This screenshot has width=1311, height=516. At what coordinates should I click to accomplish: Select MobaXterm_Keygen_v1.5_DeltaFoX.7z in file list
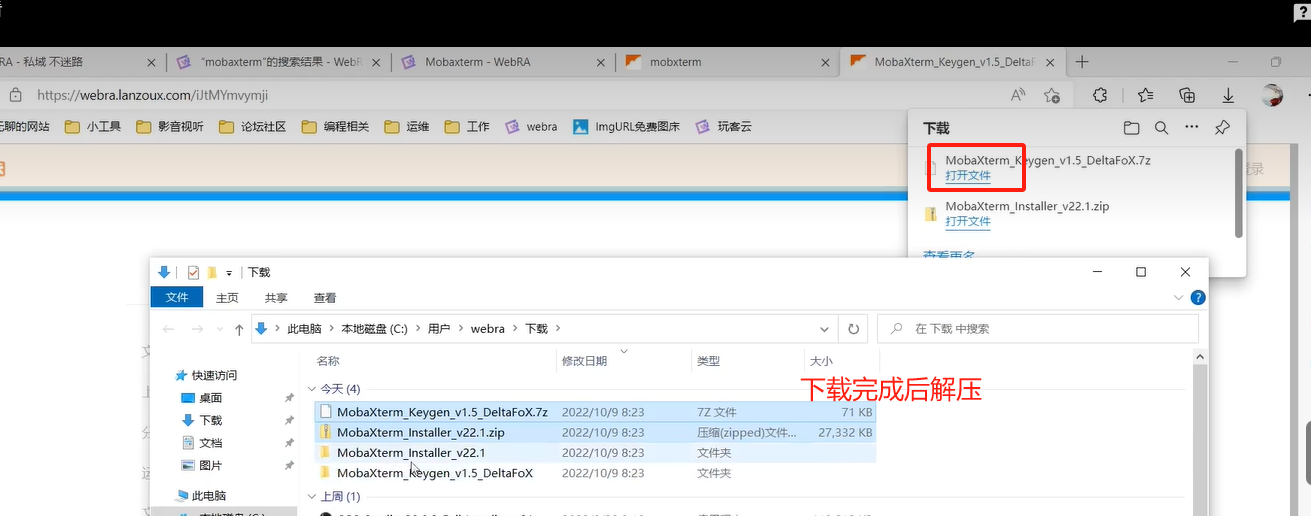(596, 412)
